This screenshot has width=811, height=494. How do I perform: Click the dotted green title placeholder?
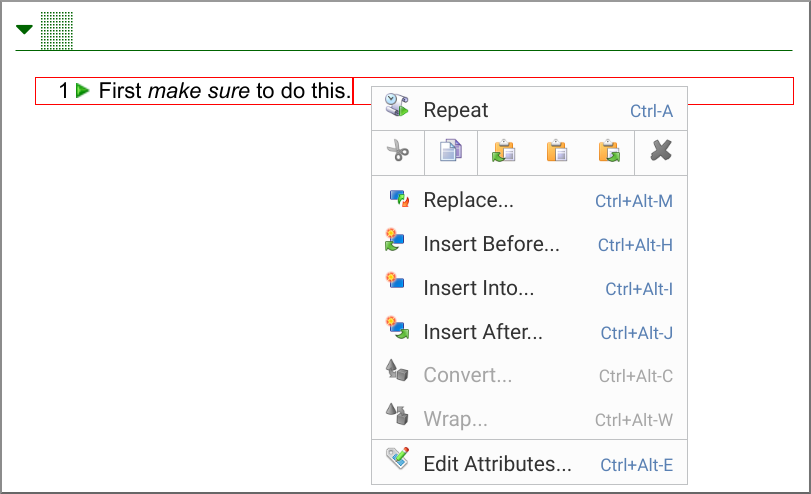tap(57, 31)
